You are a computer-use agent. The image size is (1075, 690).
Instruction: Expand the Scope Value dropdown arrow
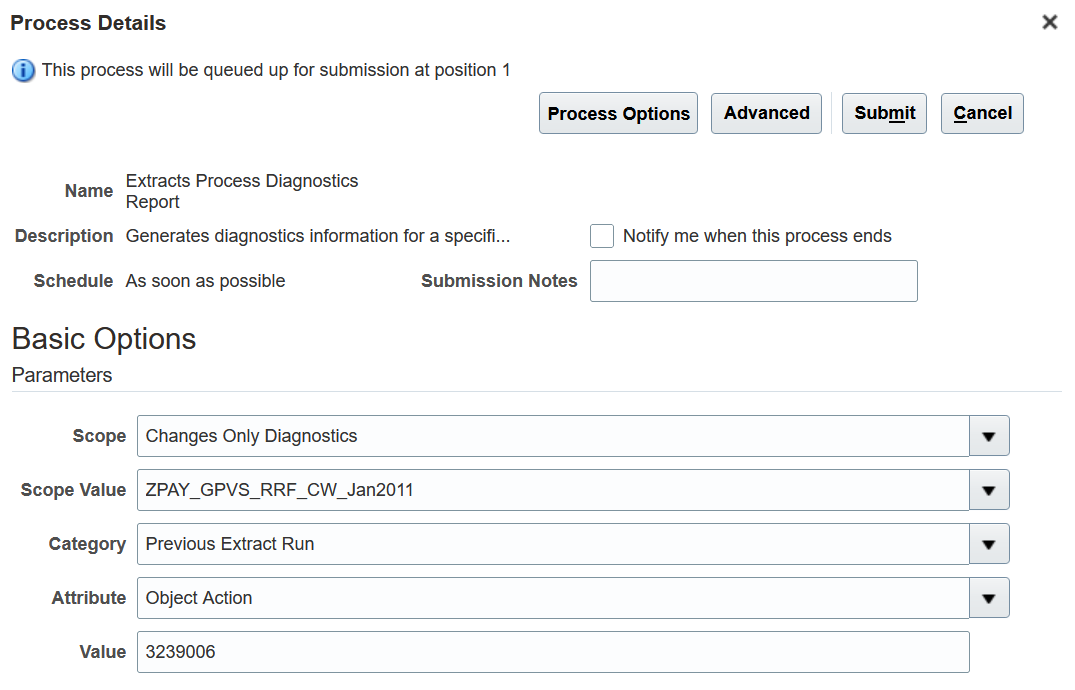989,490
